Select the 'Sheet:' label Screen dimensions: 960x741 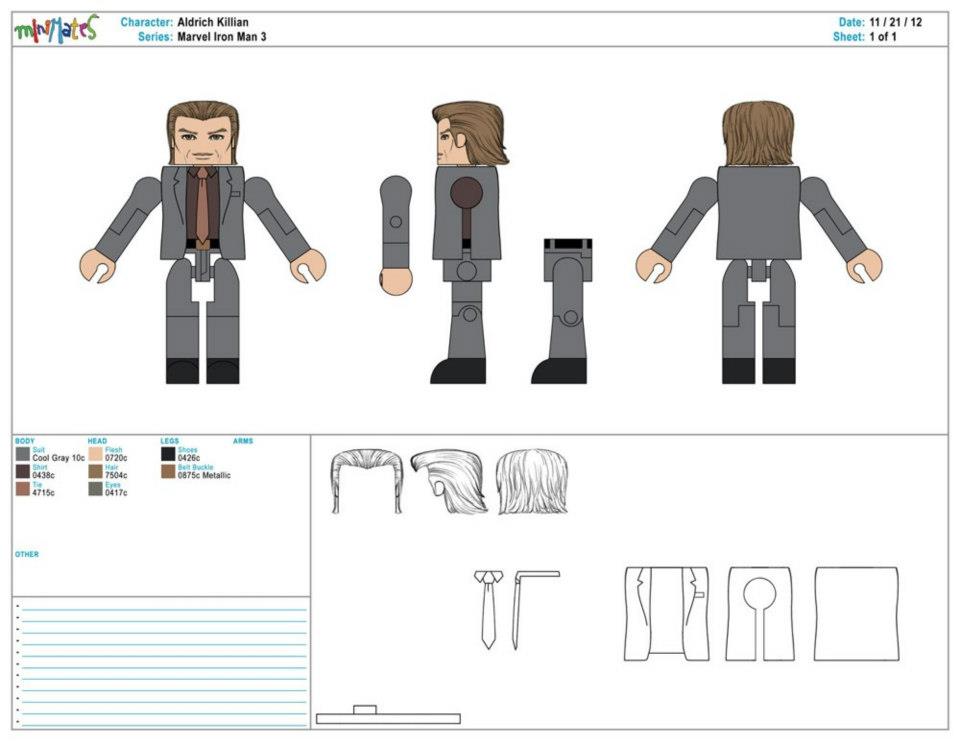[849, 37]
